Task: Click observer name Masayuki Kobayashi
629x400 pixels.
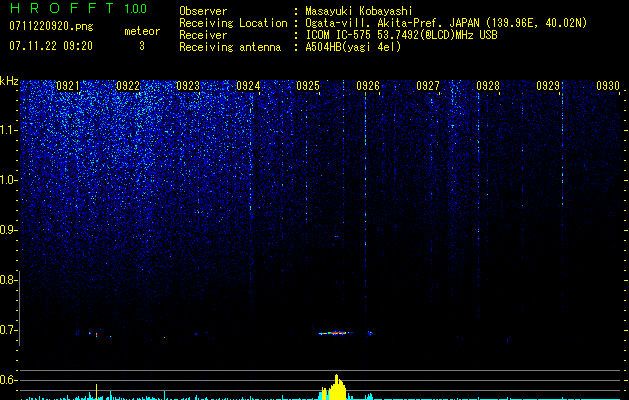Action: pyautogui.click(x=359, y=11)
